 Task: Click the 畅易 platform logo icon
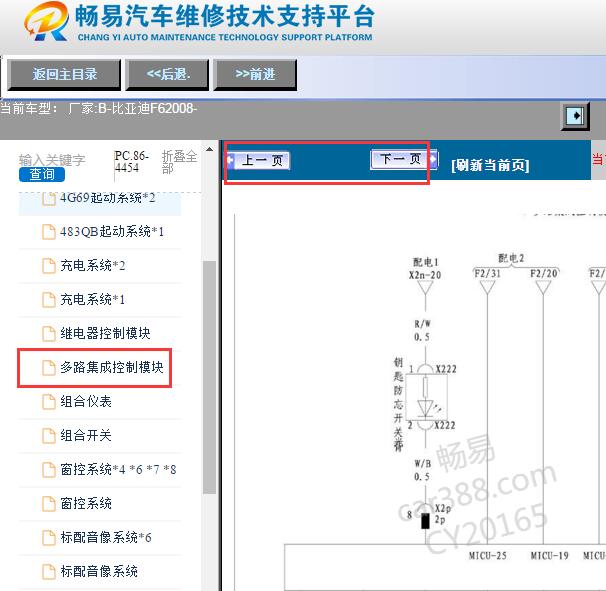point(46,21)
